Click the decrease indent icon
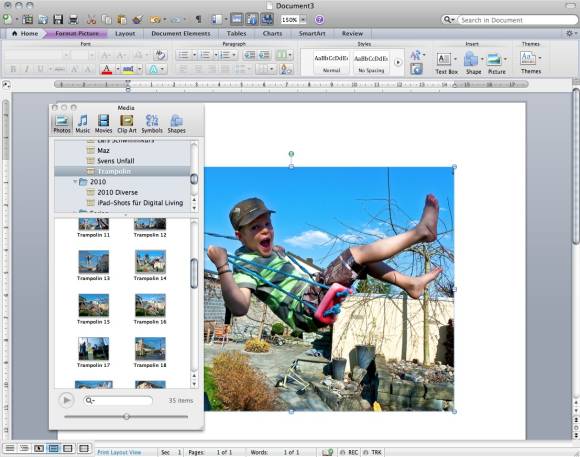The height and width of the screenshot is (457, 580). tap(250, 55)
